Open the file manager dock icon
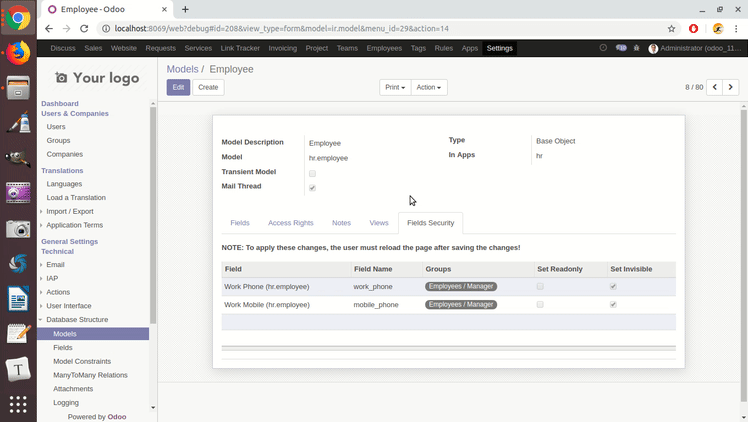748x422 pixels. click(18, 88)
